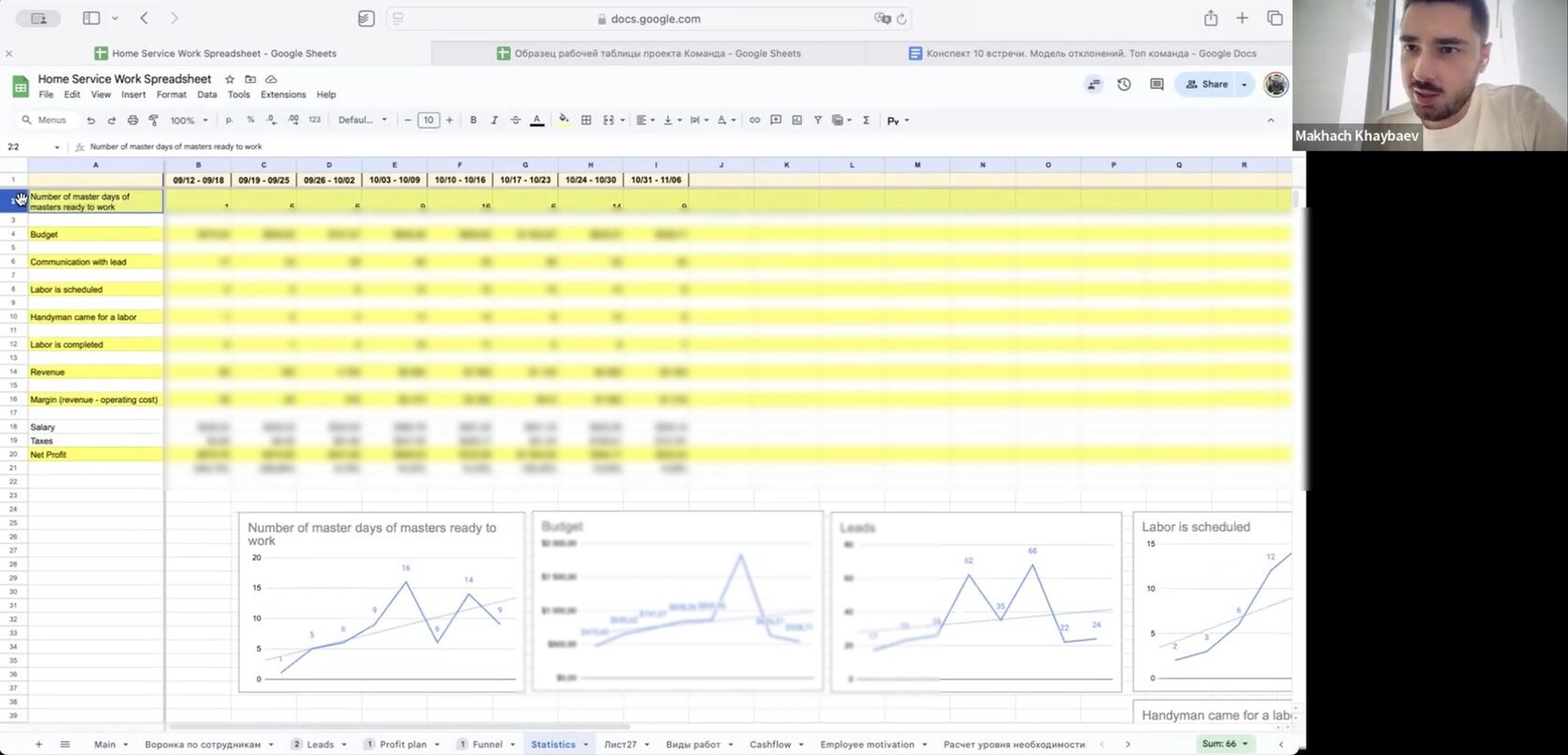Open text rotation dropdown
This screenshot has width=1568, height=755.
[x=725, y=120]
